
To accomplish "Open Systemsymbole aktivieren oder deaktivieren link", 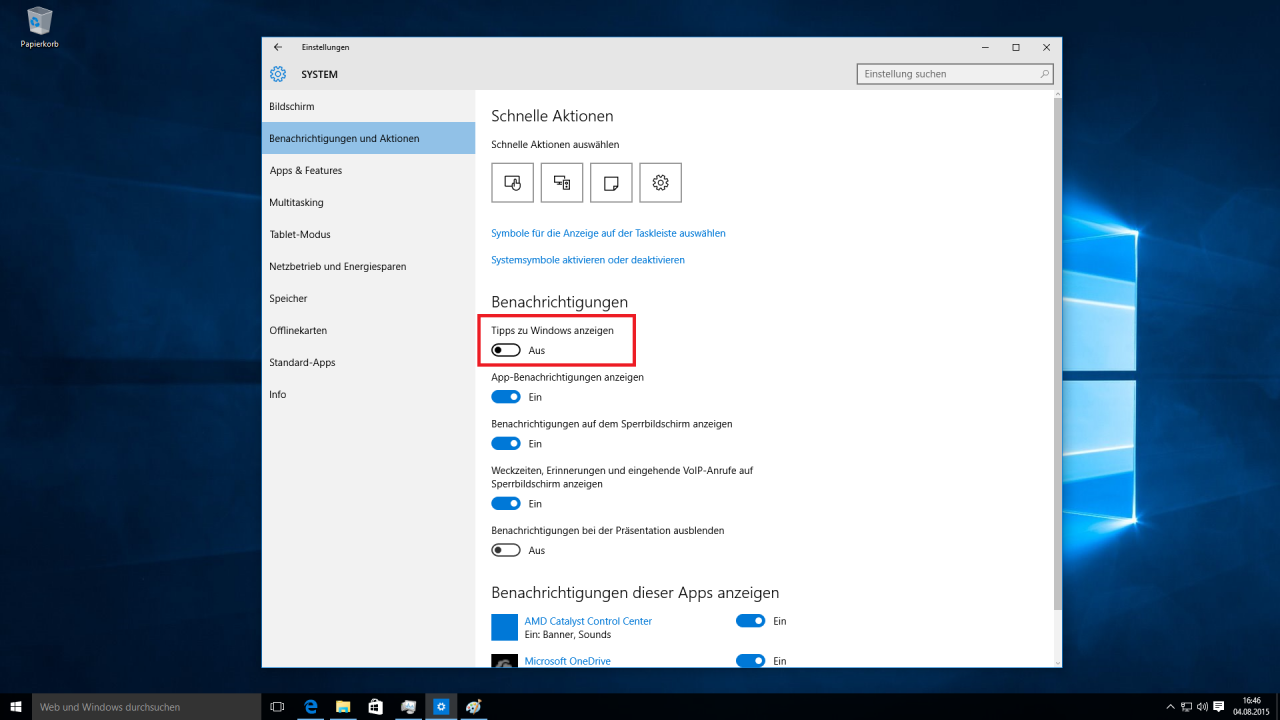I will tap(588, 260).
